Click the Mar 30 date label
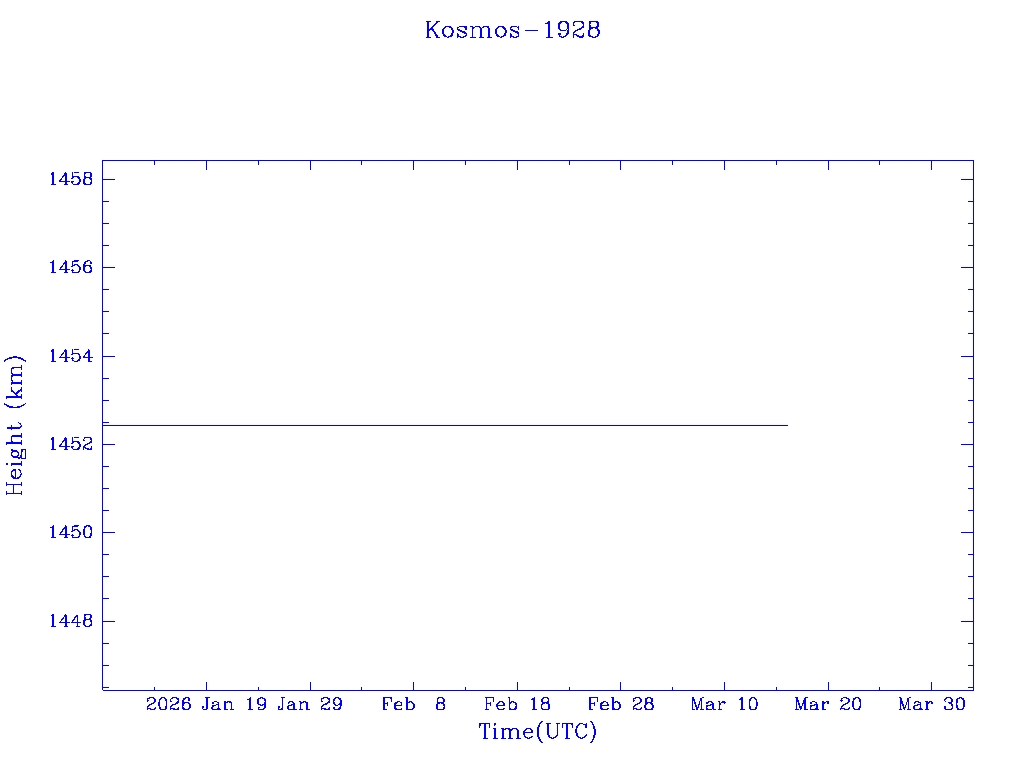The image size is (1024, 768). click(x=931, y=705)
